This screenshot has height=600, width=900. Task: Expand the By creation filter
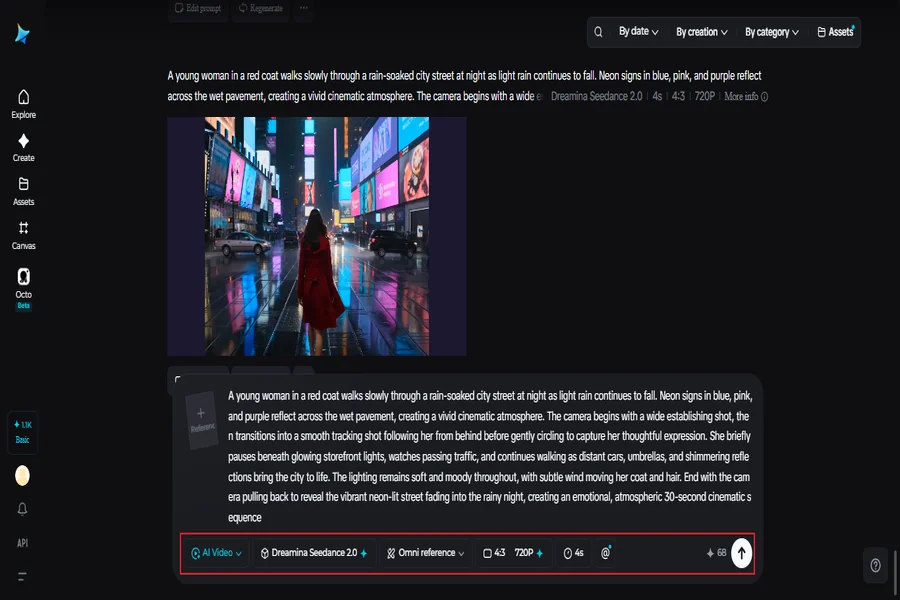(701, 32)
